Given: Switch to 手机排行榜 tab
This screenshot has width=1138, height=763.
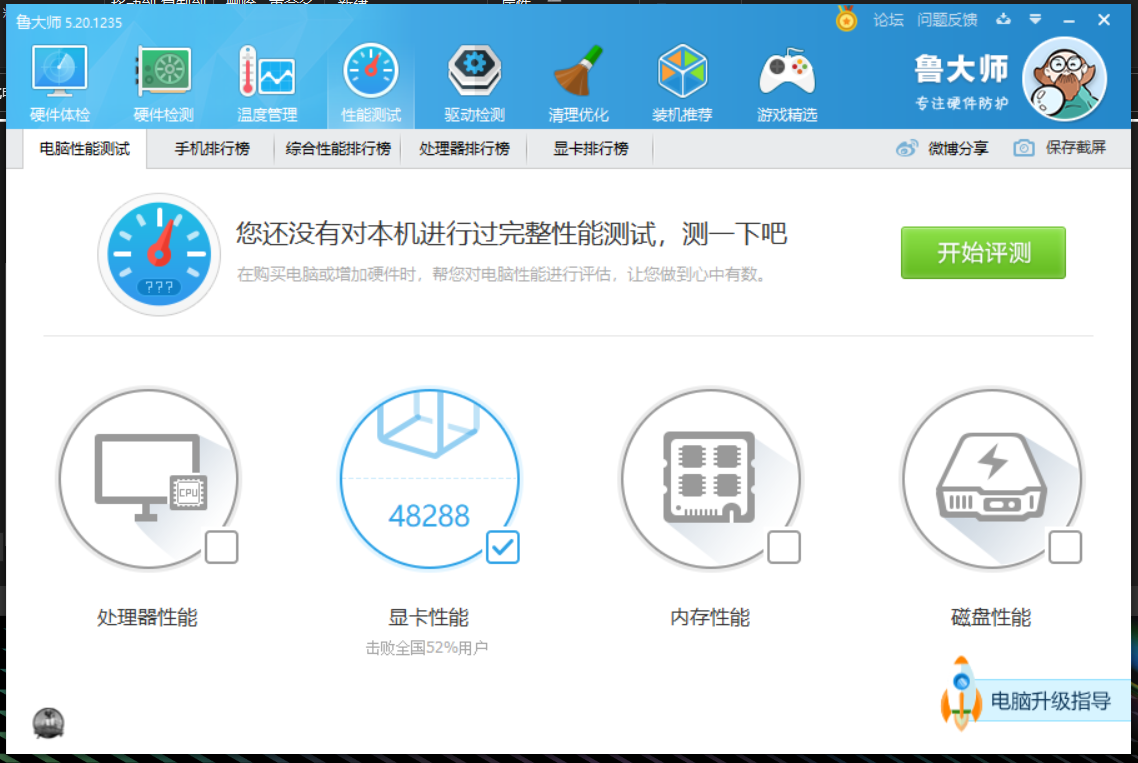Looking at the screenshot, I should pos(212,149).
